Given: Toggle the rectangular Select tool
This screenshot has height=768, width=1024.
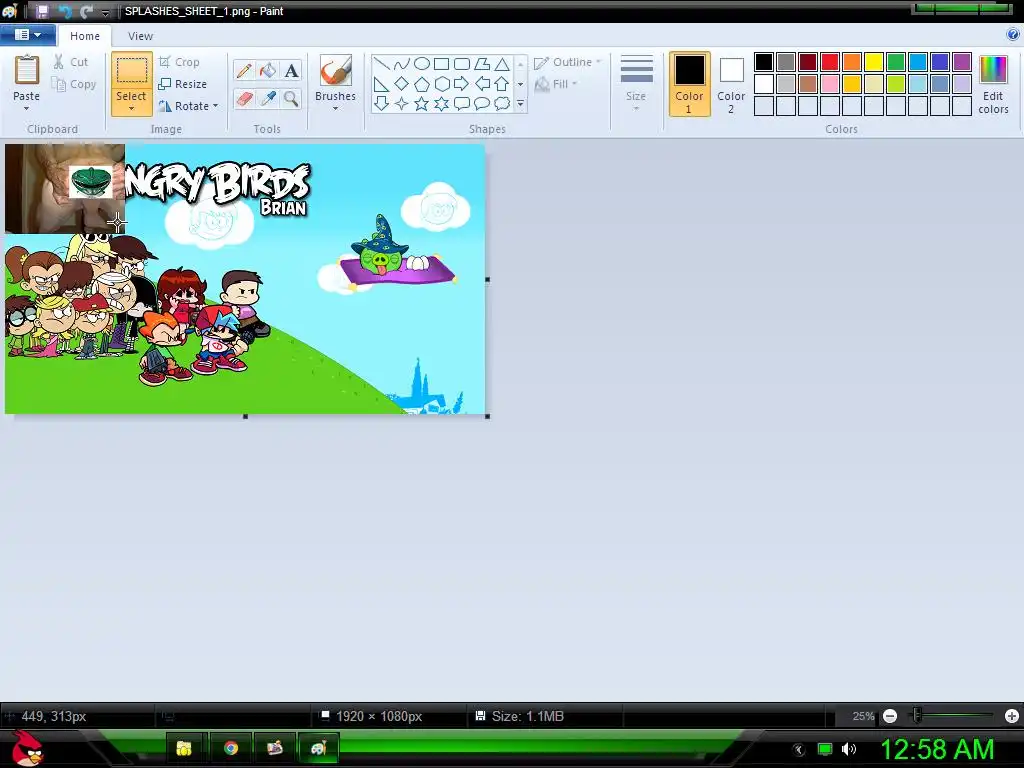Looking at the screenshot, I should 132,72.
